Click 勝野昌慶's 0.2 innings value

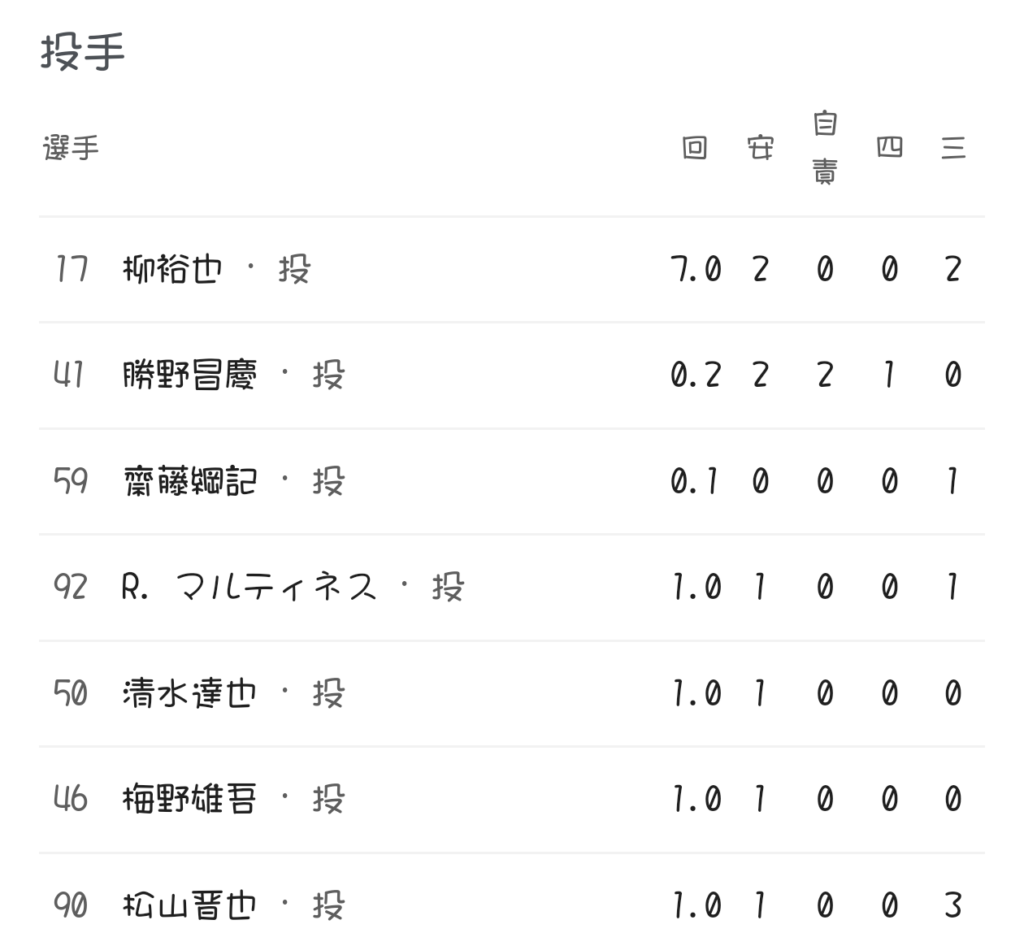point(695,376)
